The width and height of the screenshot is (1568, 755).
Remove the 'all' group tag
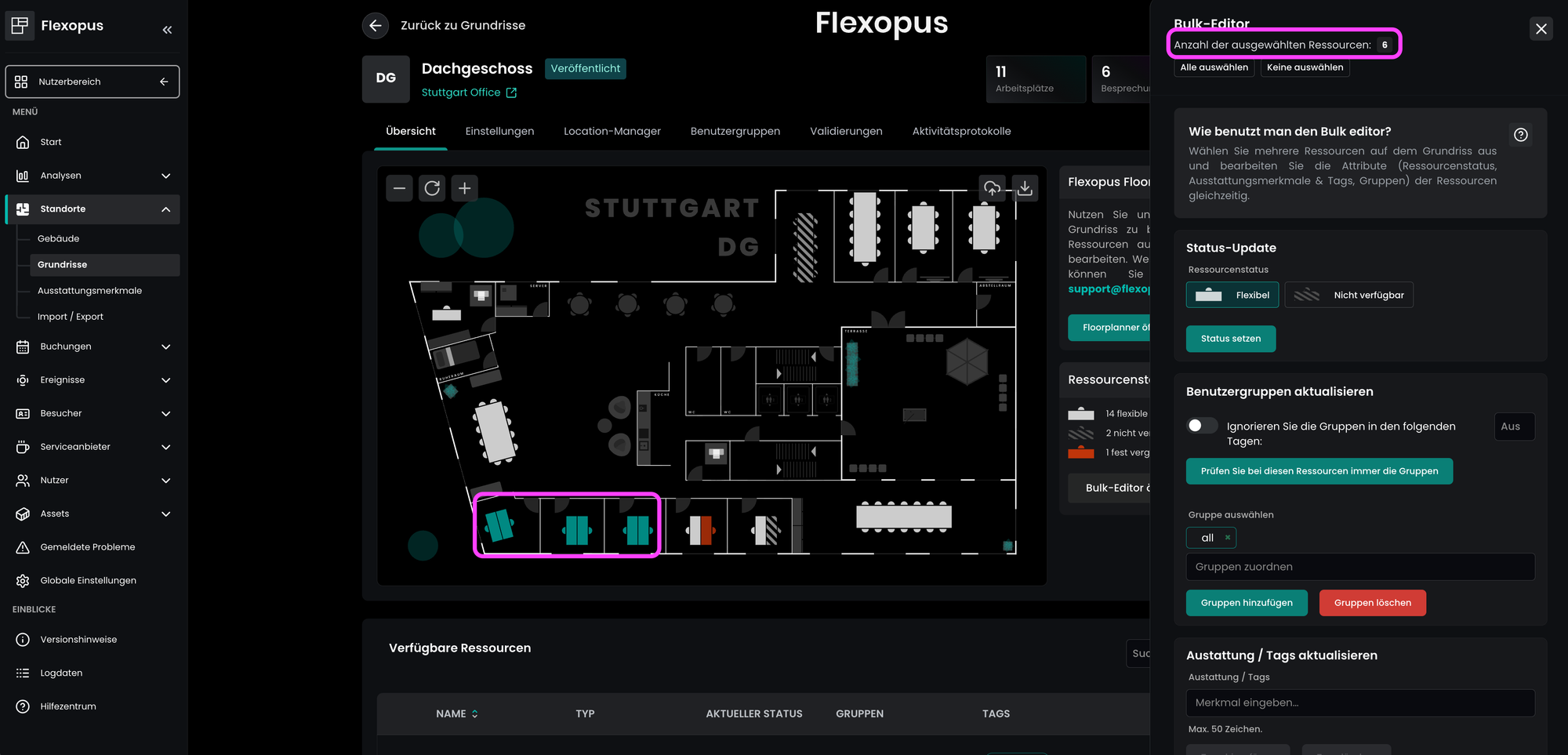coord(1227,538)
